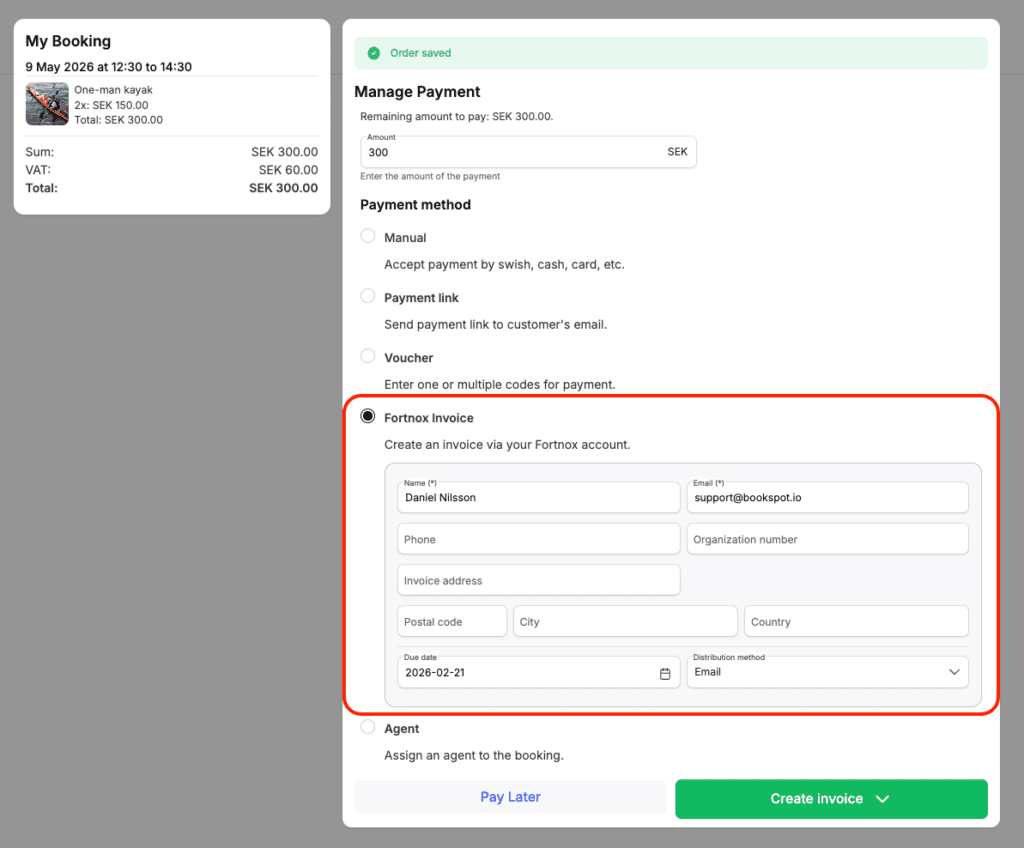Select the Agent payment option

(x=368, y=728)
